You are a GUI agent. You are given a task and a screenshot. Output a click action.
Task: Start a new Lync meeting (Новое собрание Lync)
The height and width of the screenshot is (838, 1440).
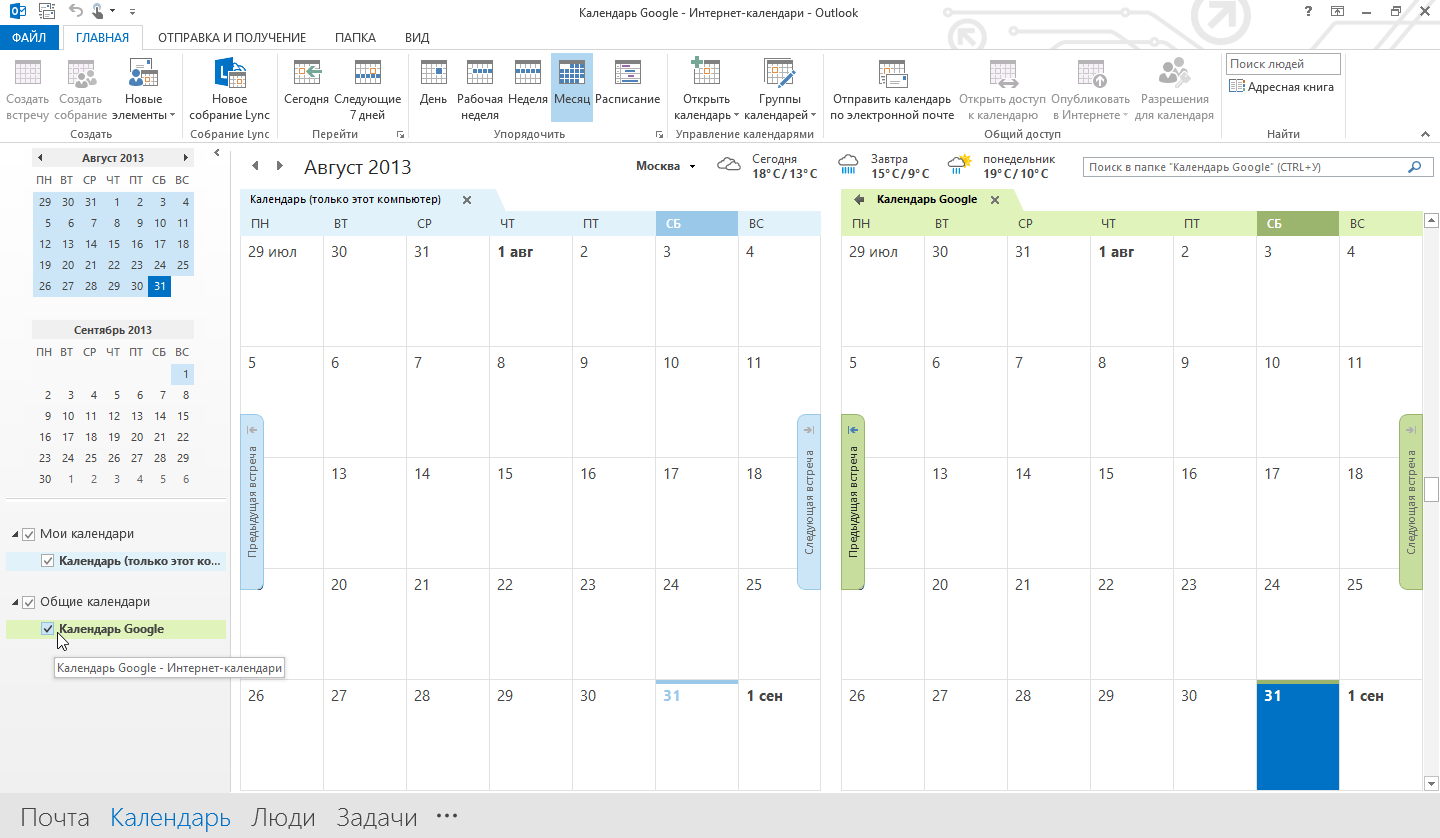[x=230, y=89]
